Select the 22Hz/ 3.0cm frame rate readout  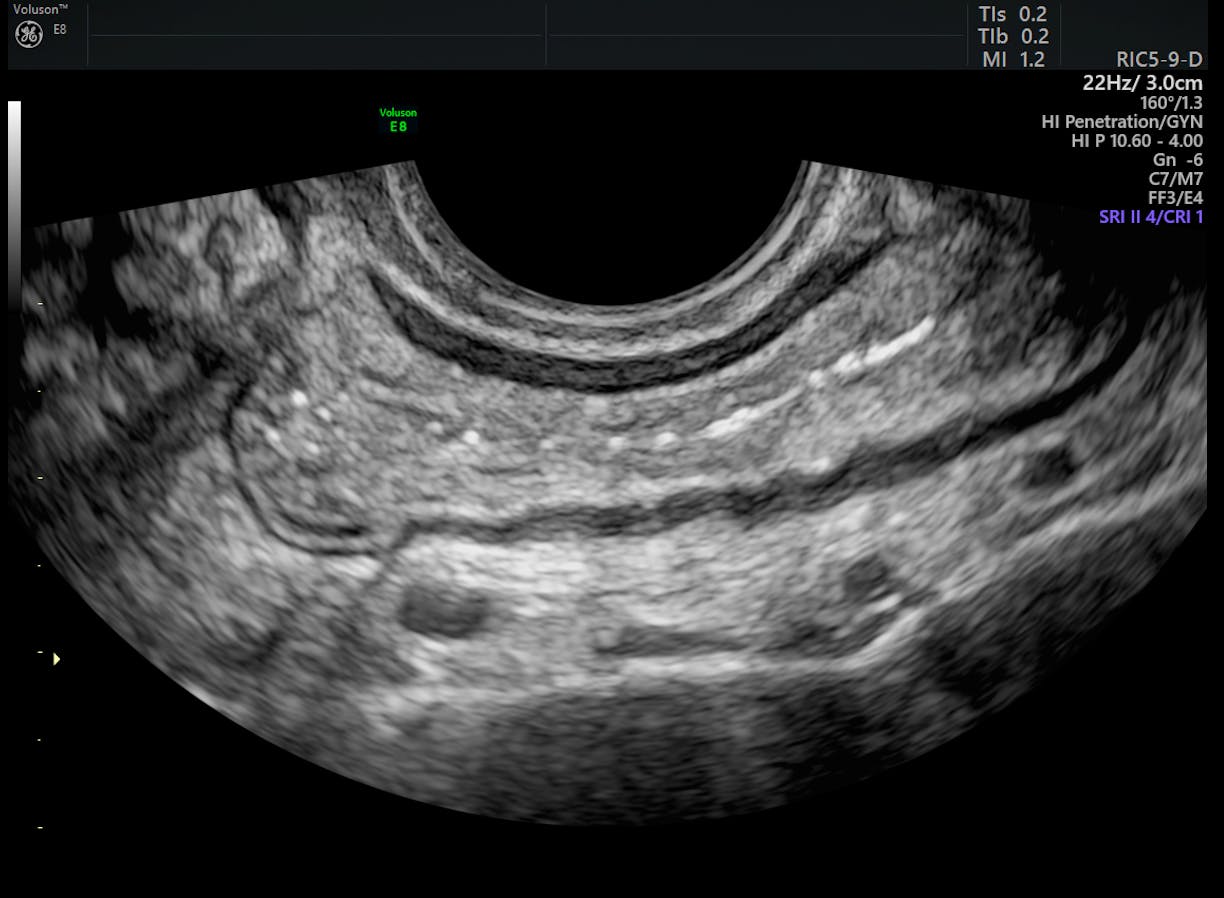tap(1142, 82)
